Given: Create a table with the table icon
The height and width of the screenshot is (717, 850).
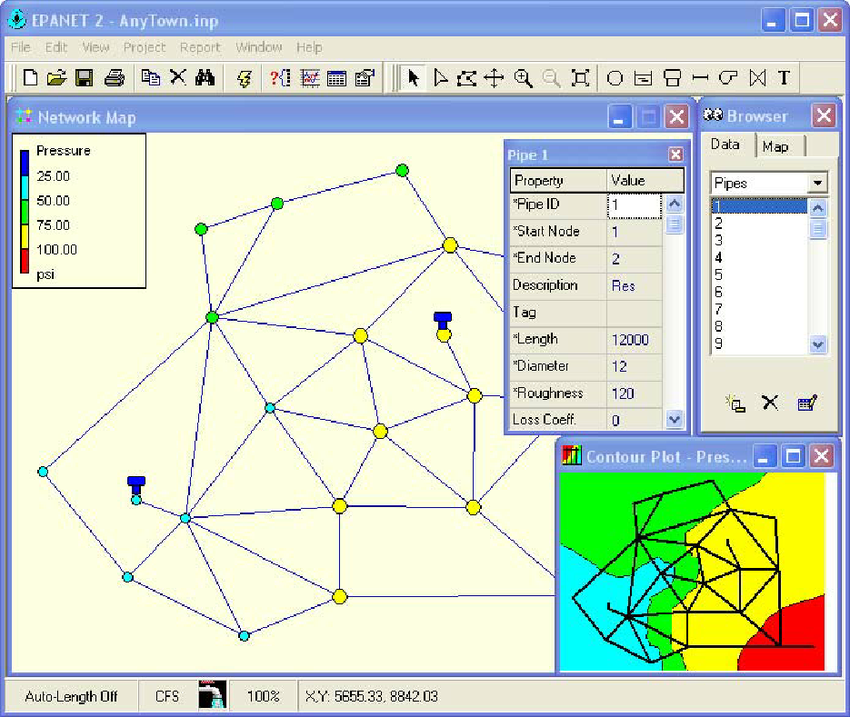Looking at the screenshot, I should pyautogui.click(x=337, y=79).
